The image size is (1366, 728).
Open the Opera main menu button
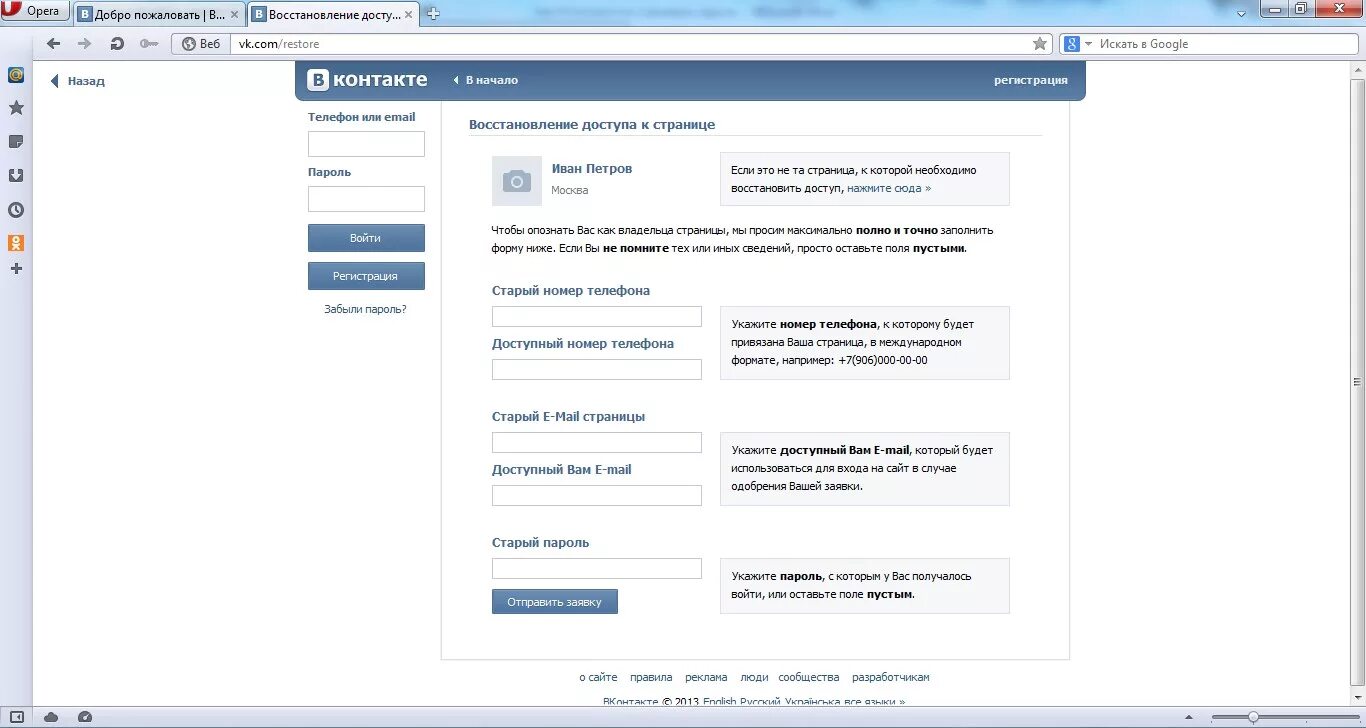click(36, 11)
